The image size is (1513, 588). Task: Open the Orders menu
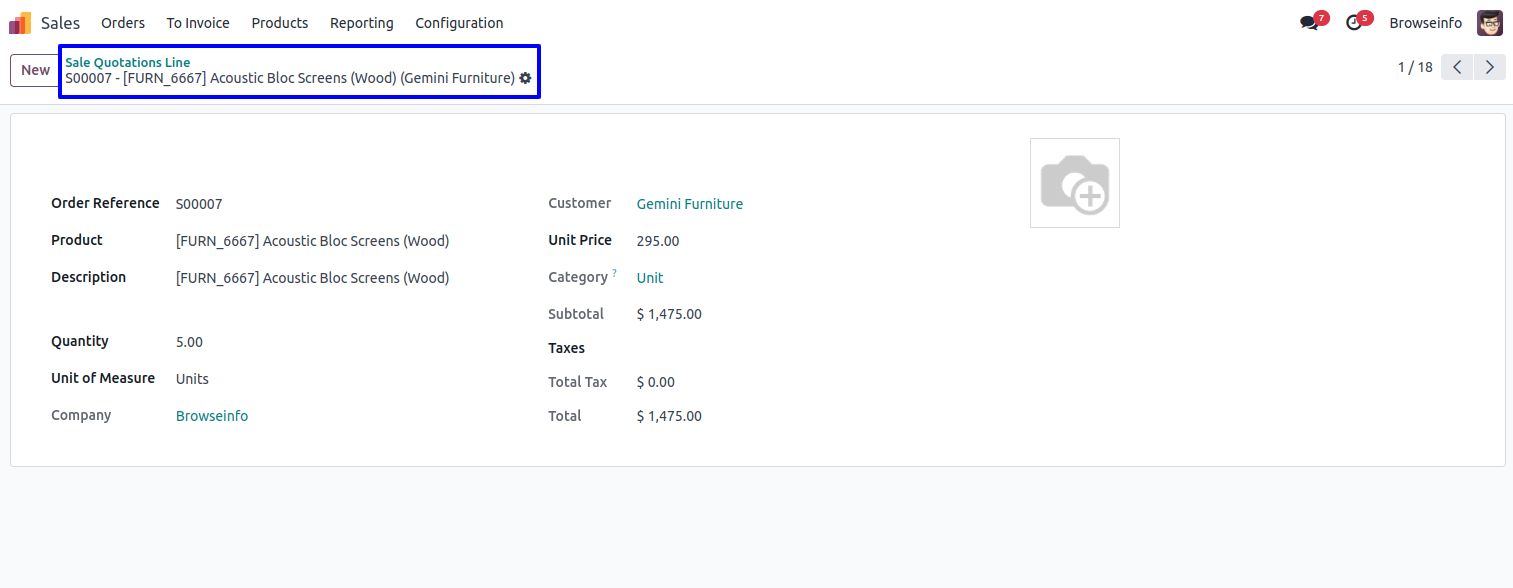(123, 23)
